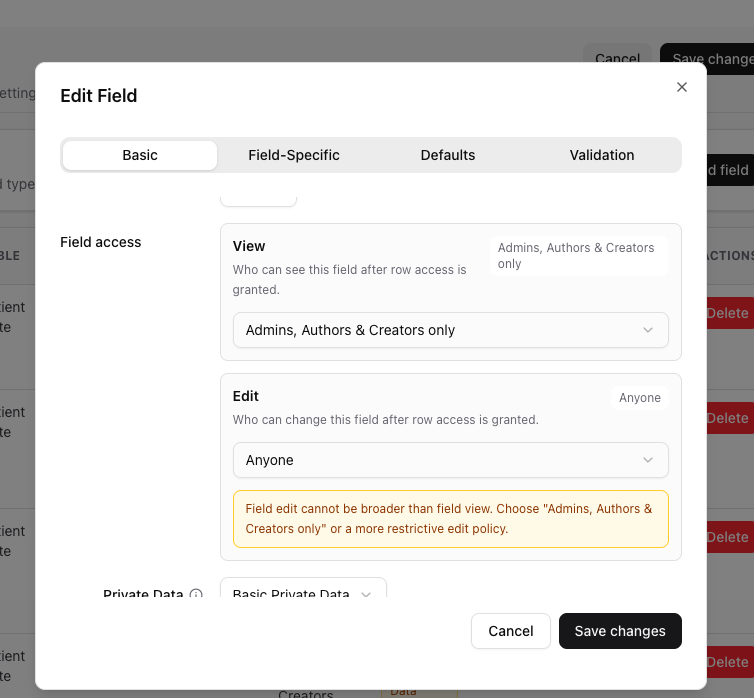Click the third Delete button in background table
This screenshot has height=698, width=754.
click(x=730, y=537)
